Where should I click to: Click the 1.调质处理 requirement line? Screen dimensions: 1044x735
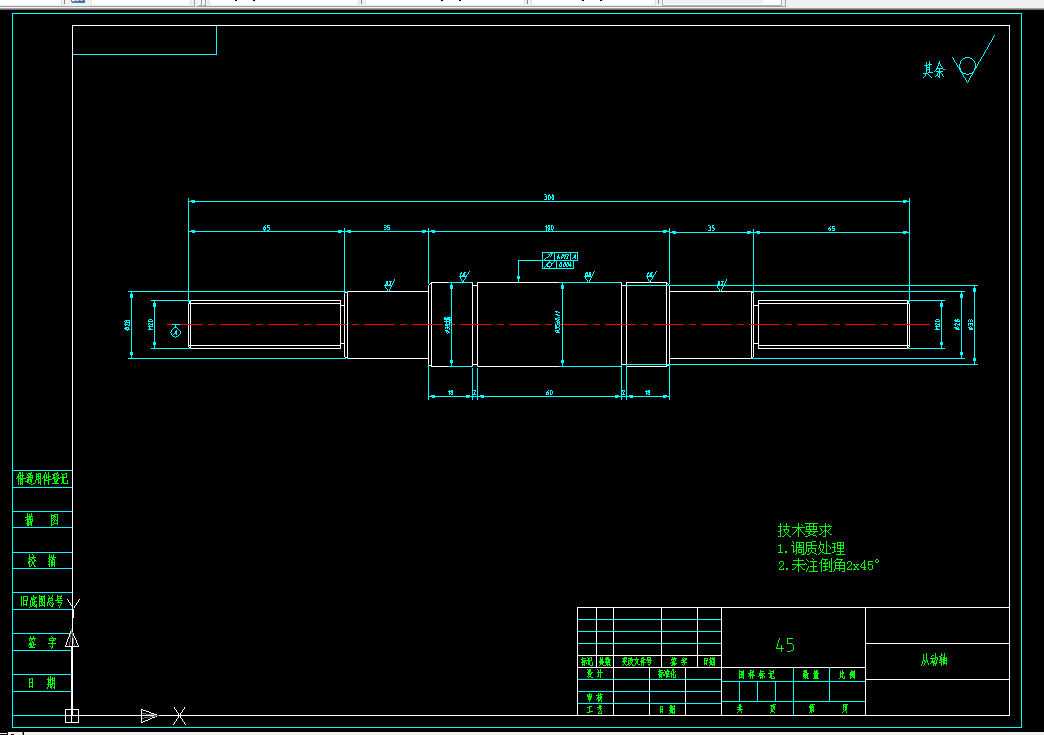811,548
